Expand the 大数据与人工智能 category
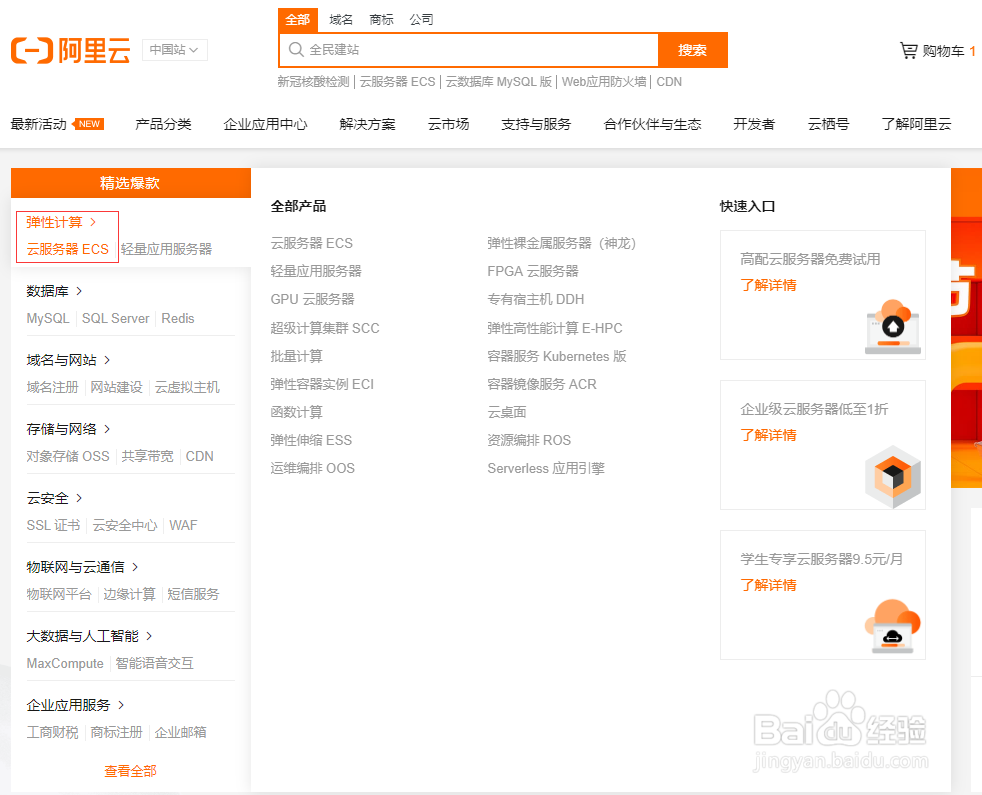Screen dimensions: 982x795 coord(90,636)
